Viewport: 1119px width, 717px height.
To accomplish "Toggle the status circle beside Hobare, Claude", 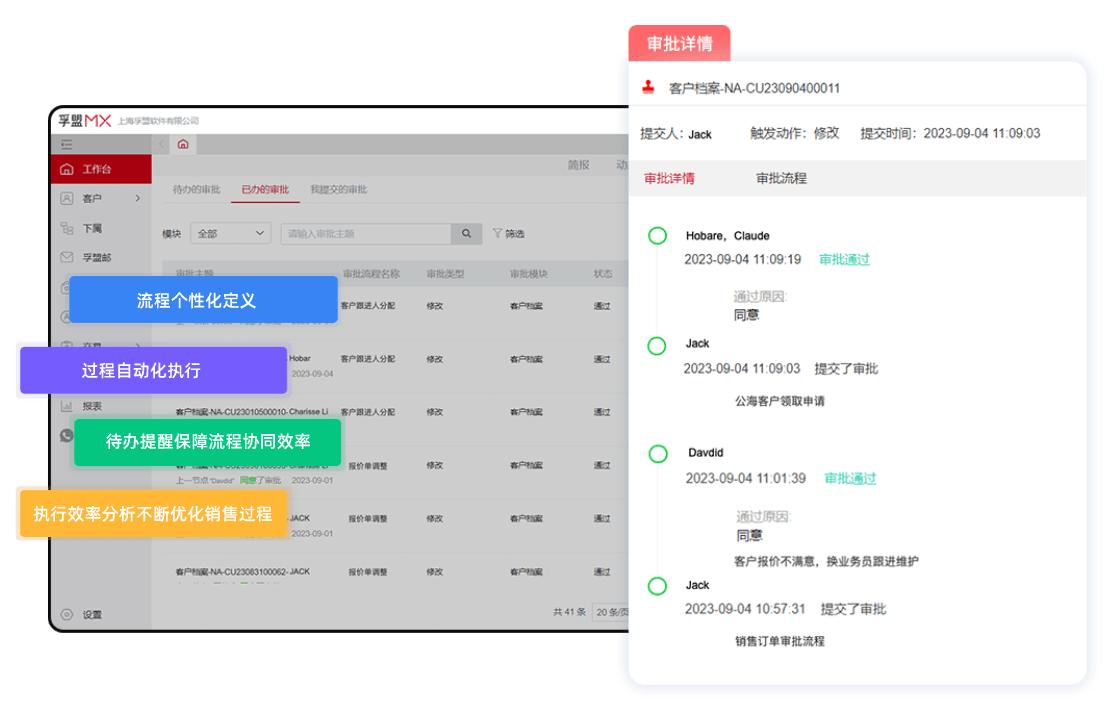I will (x=657, y=236).
